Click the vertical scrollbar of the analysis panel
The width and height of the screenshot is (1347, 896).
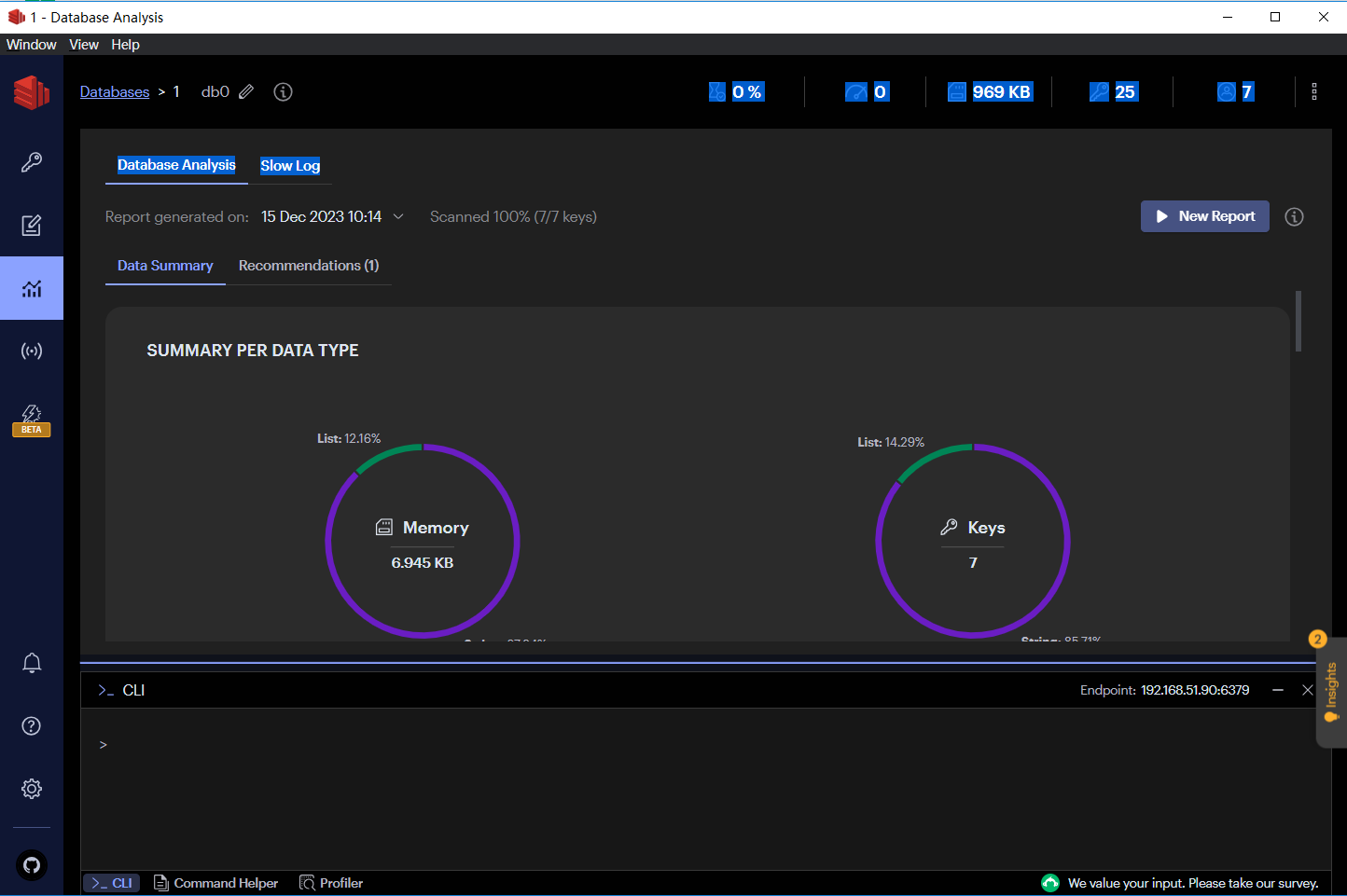(1298, 322)
